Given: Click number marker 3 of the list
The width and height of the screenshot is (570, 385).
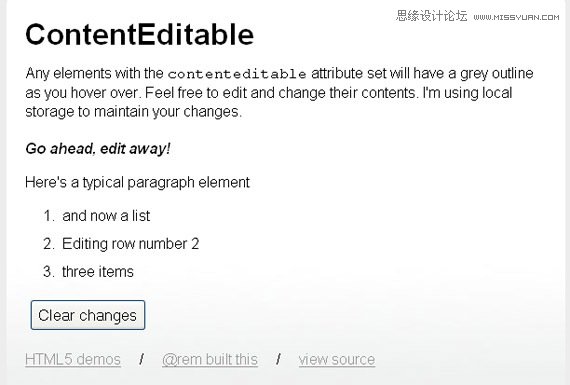Looking at the screenshot, I should [49, 272].
